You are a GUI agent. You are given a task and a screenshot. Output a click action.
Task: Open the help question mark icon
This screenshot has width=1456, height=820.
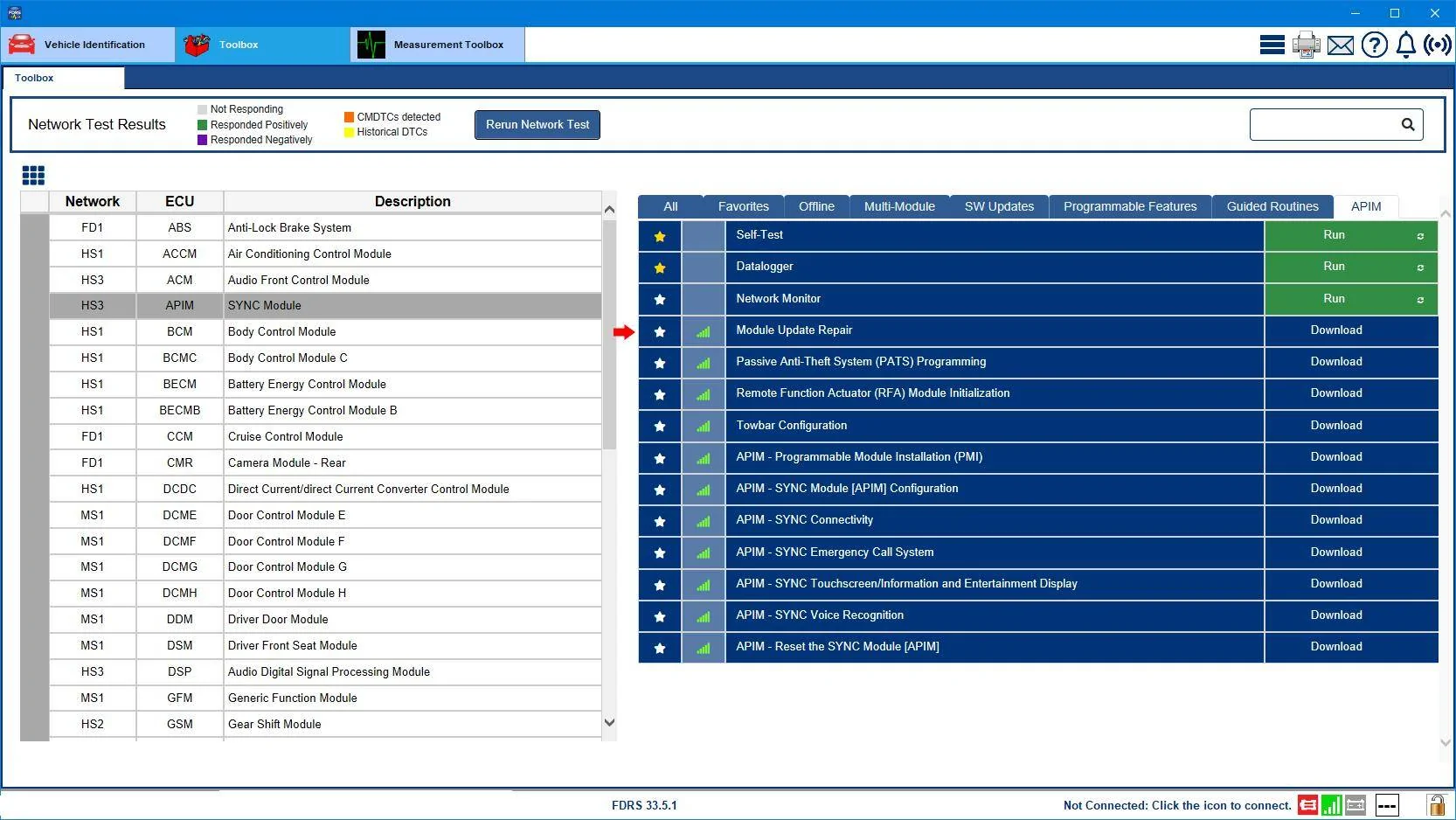[x=1374, y=45]
